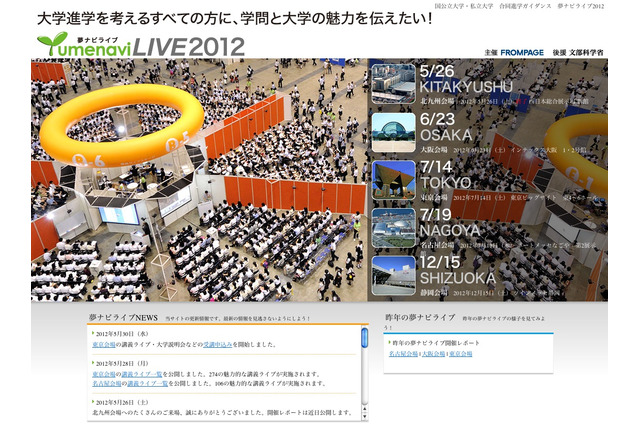The image size is (640, 426).
Task: Click the page tagline headline text
Action: (x=235, y=19)
